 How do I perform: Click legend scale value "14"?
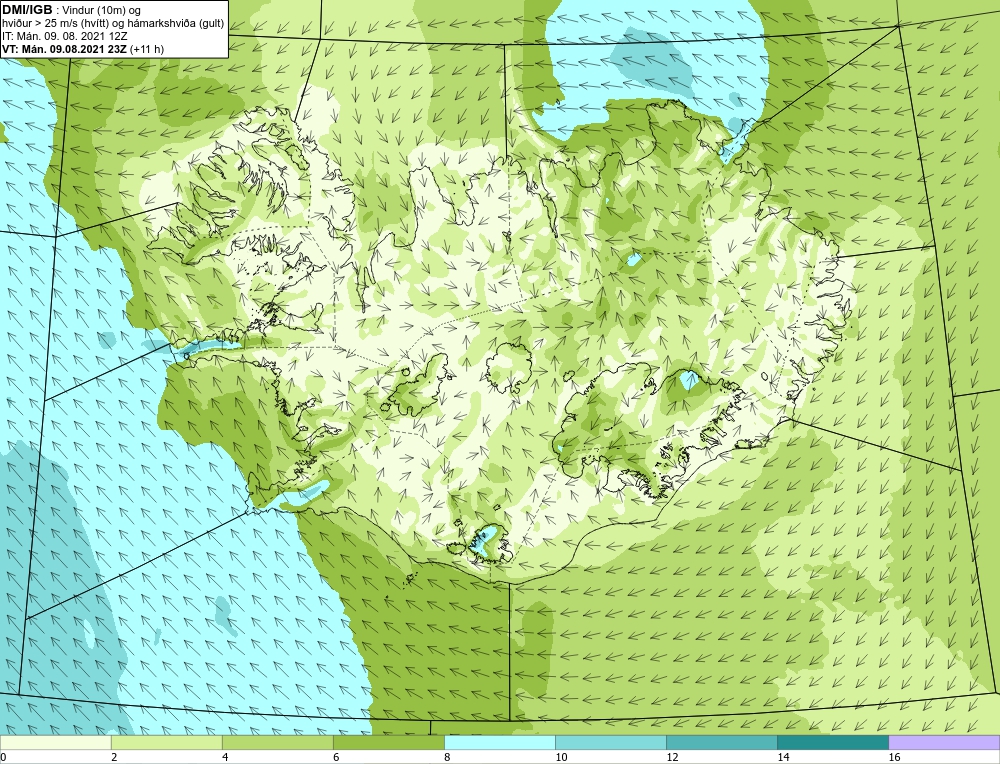(783, 757)
